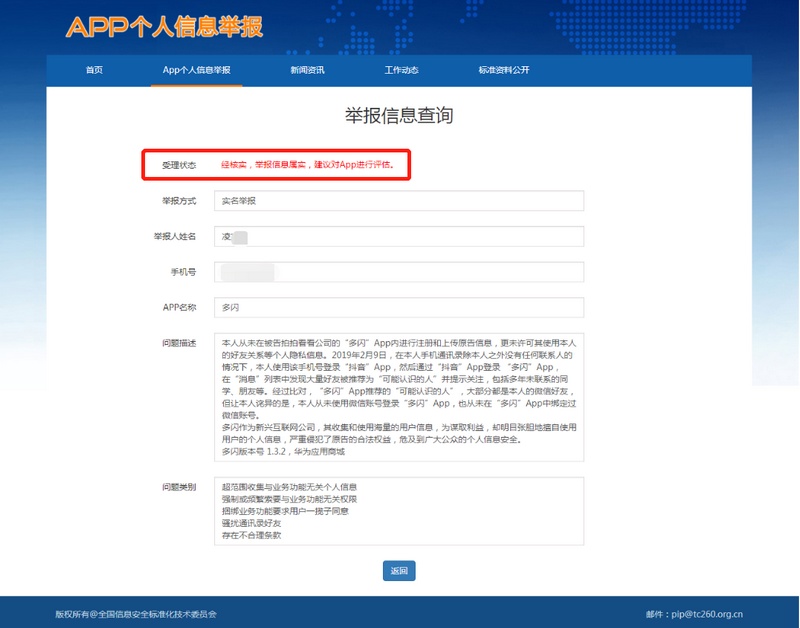The height and width of the screenshot is (628, 800).
Task: Click the line 超范围收集与业务功能无关个人信息
Action: pos(289,487)
